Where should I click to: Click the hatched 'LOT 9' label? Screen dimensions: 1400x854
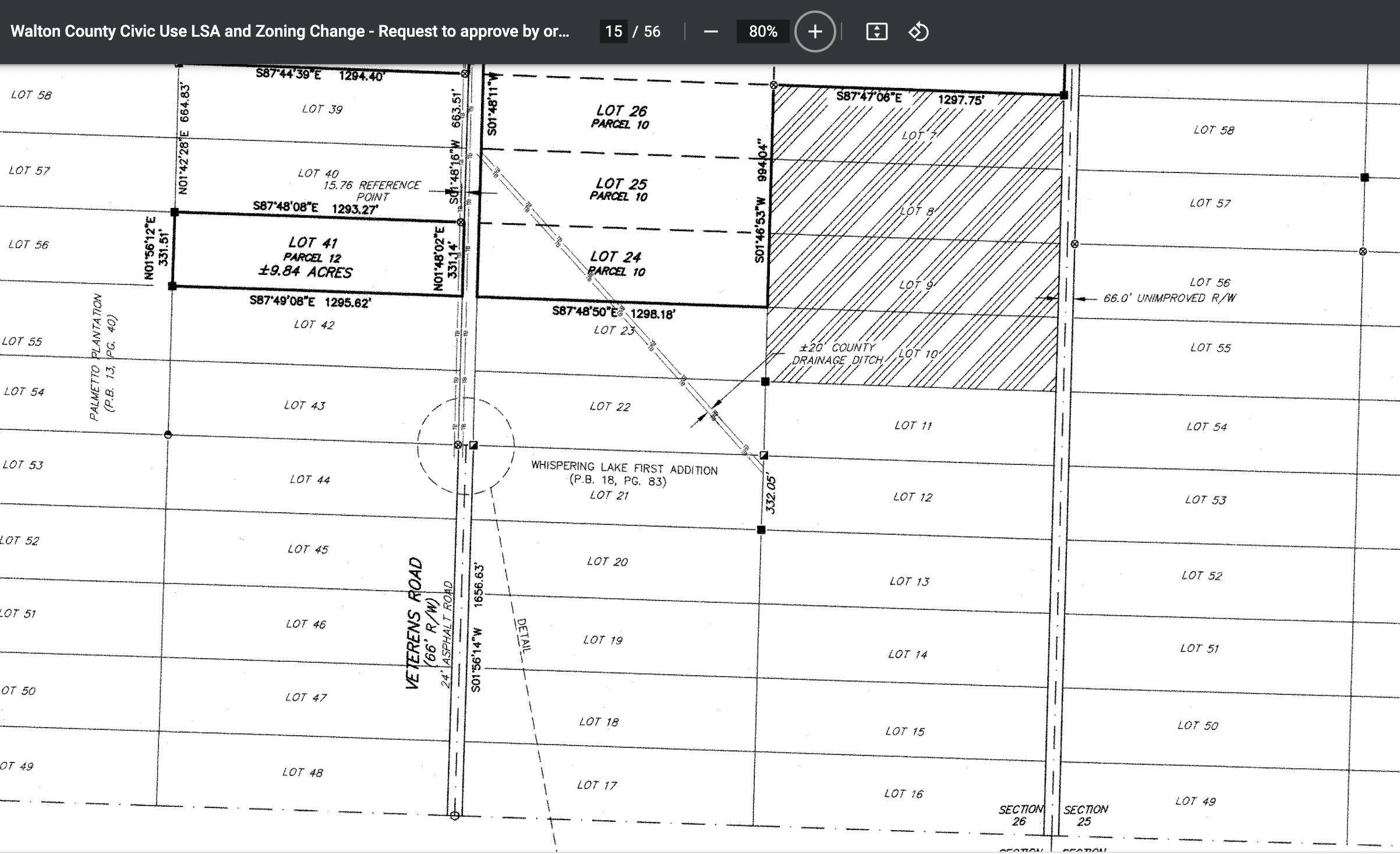(x=916, y=285)
